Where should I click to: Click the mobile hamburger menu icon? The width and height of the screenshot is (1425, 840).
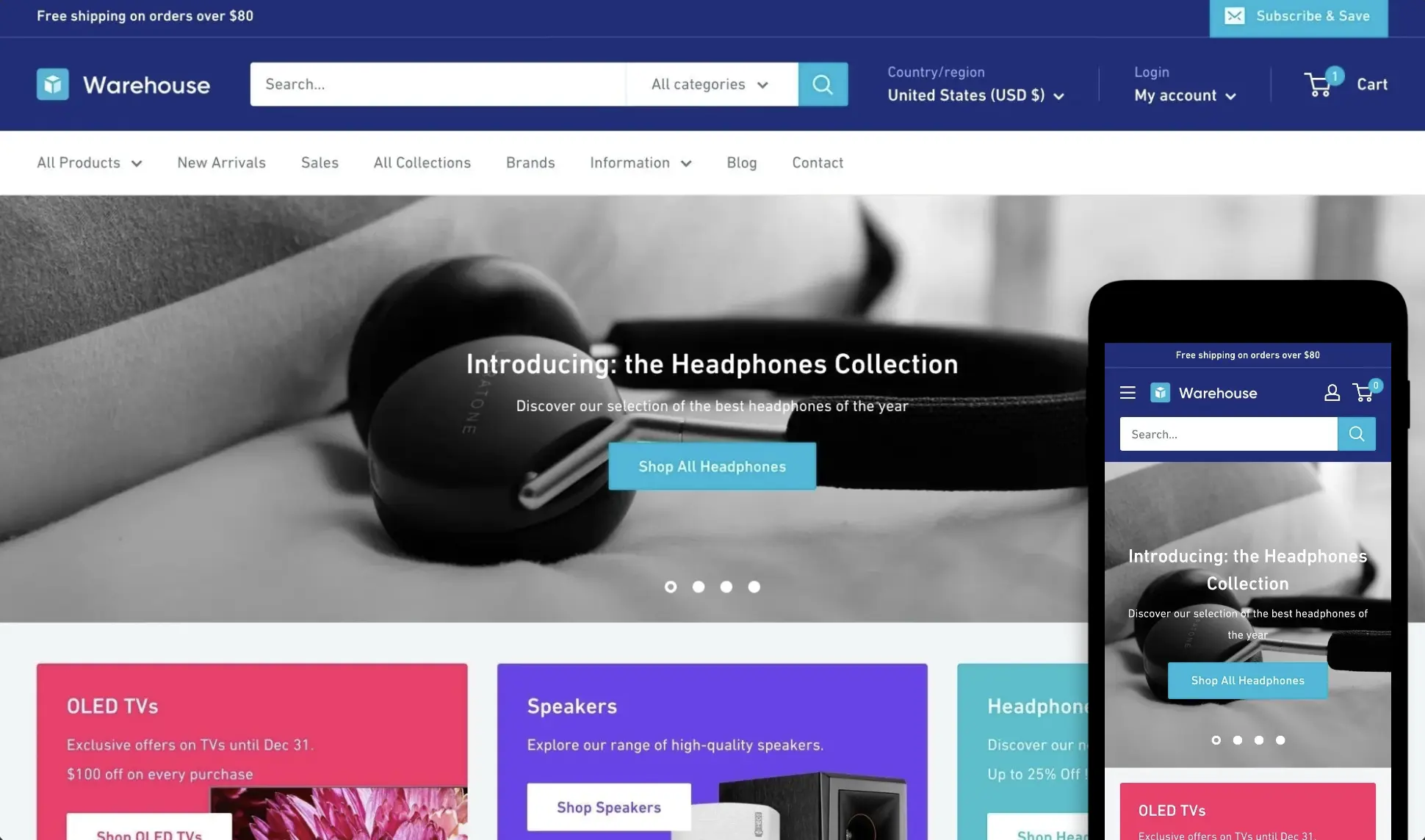tap(1128, 392)
